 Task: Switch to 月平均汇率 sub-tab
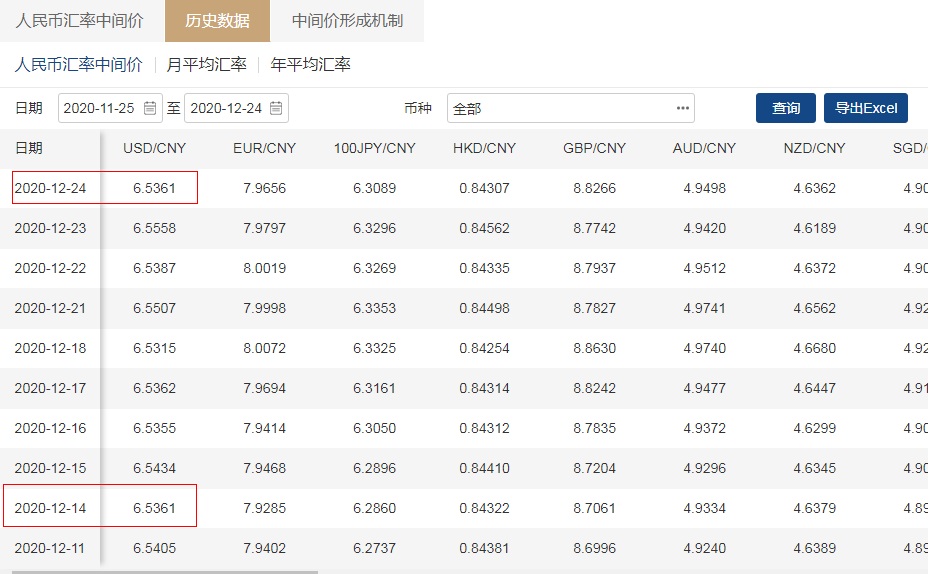click(207, 64)
